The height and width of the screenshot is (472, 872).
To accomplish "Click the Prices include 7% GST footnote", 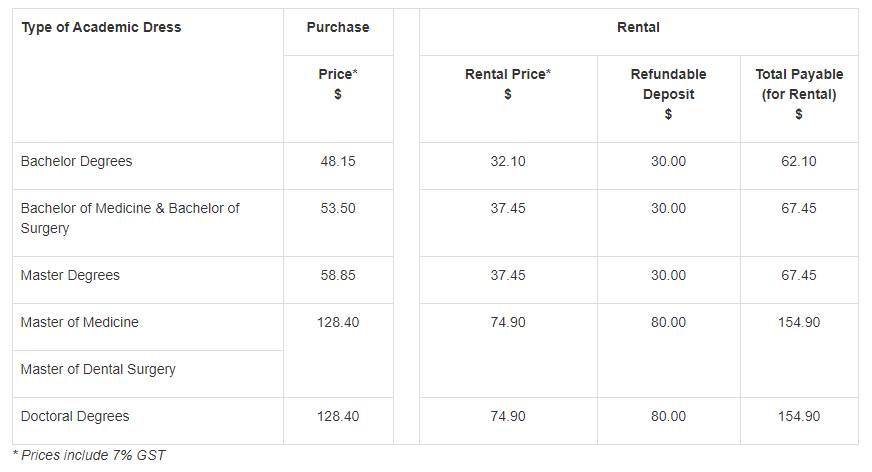I will [x=89, y=455].
